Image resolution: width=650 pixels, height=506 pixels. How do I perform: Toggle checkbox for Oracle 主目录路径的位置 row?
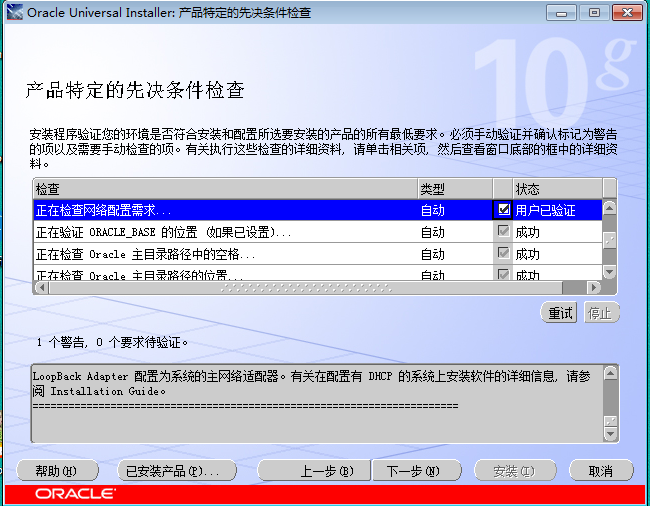503,274
